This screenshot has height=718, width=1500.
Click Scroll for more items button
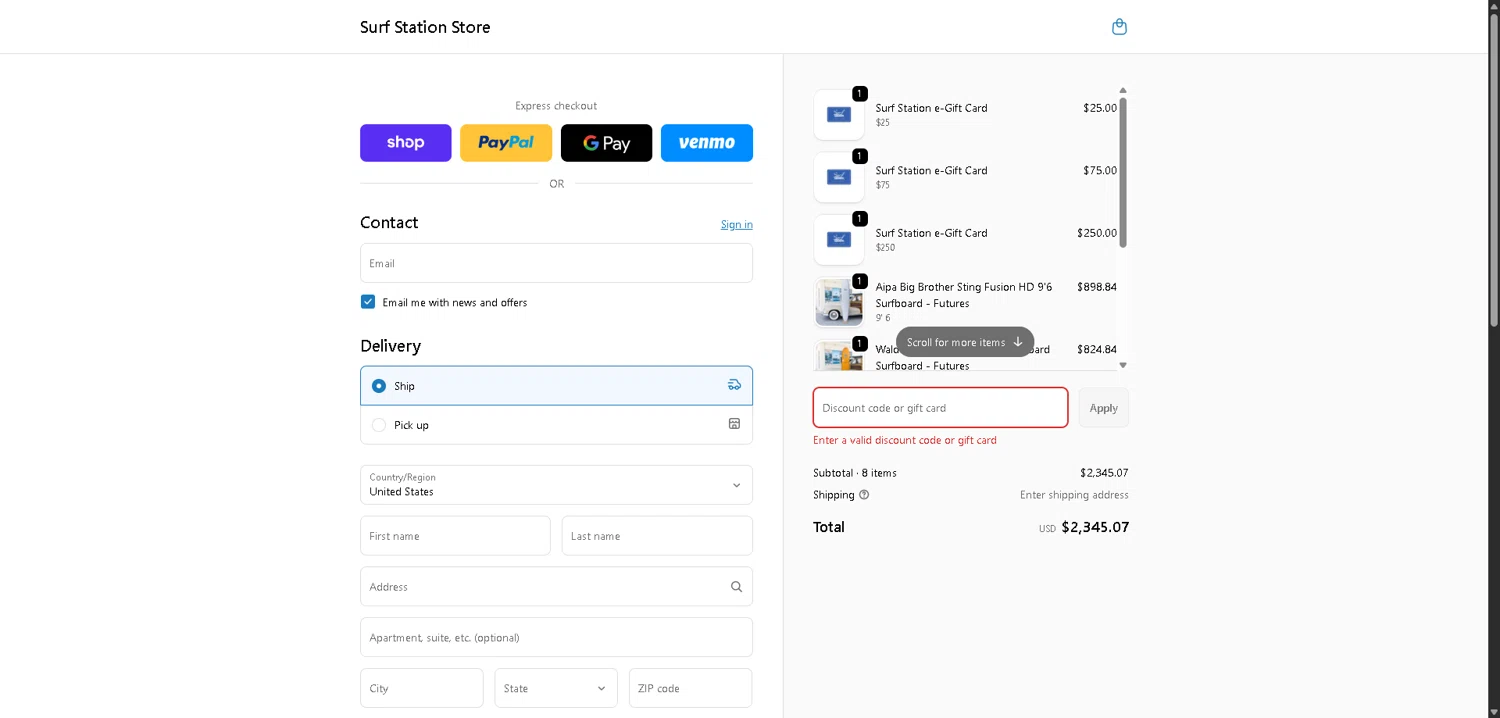coord(964,342)
